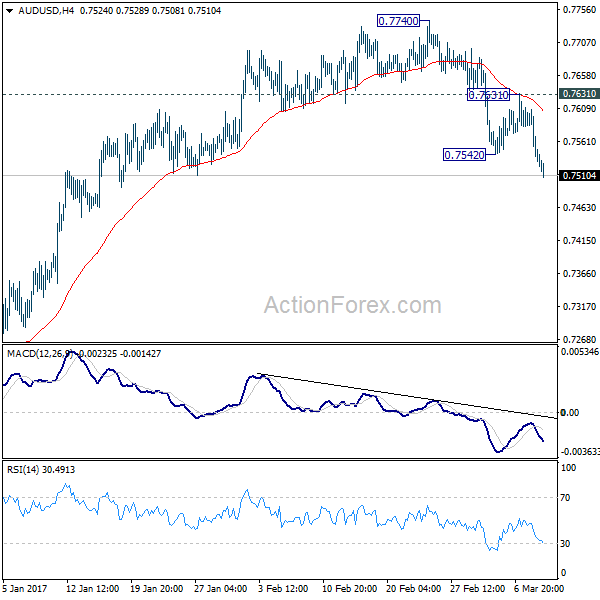Viewport: 600px width, 600px height.
Task: Select the 19 Jan 20:00 time label
Action: (x=156, y=589)
